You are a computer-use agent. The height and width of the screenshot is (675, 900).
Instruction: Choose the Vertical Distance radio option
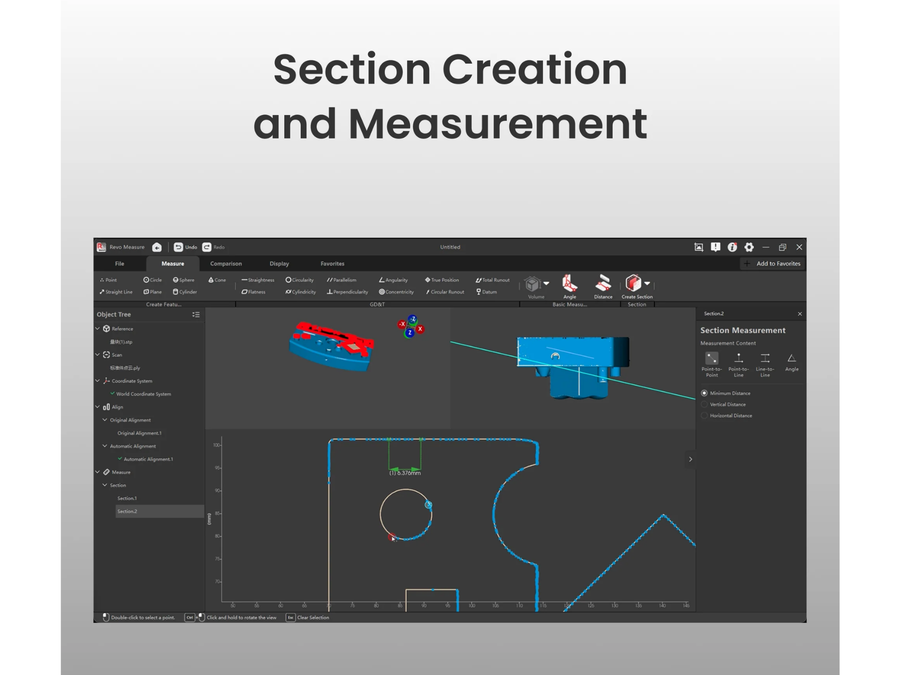pyautogui.click(x=704, y=405)
